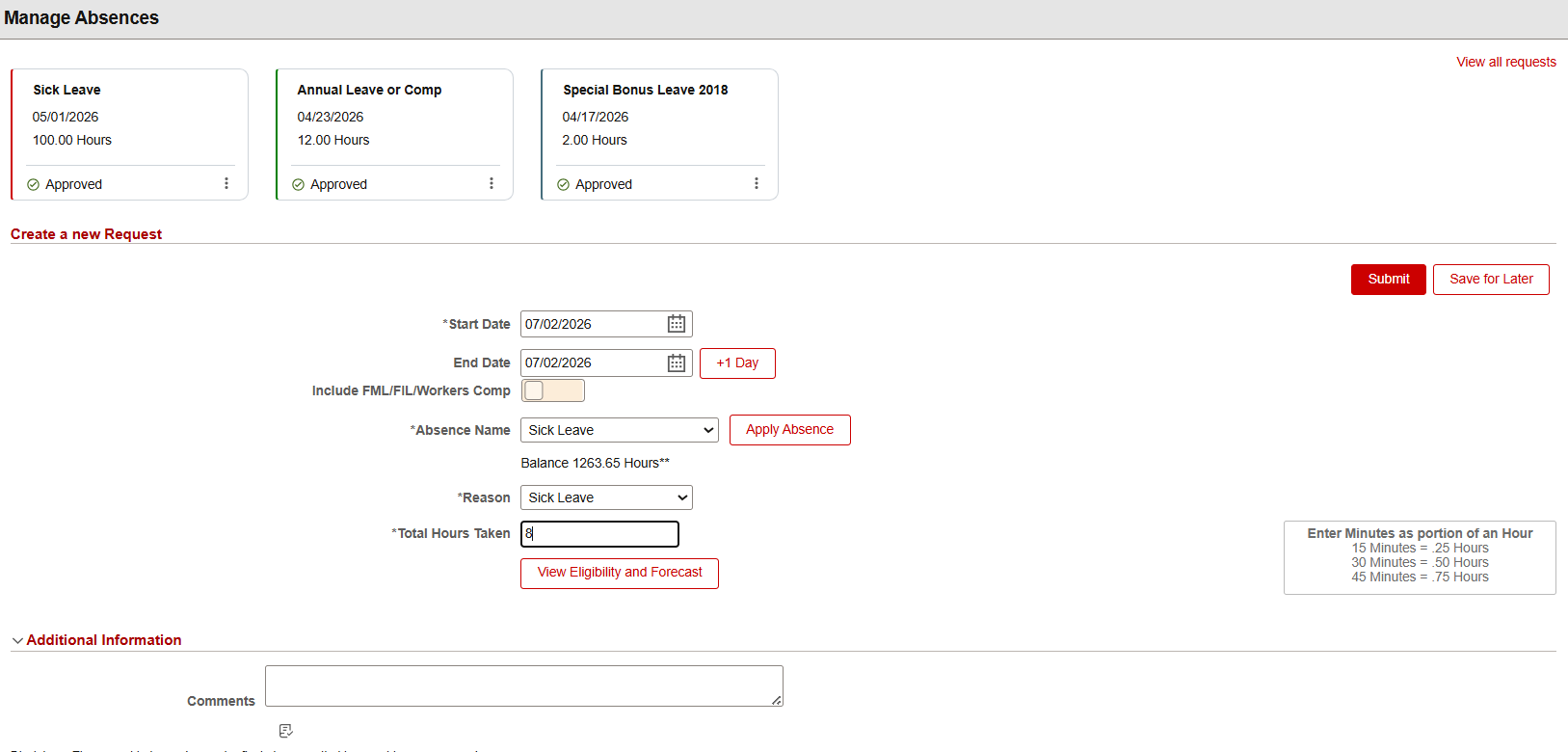Click Approved status icon on Annual Leave card

point(298,184)
